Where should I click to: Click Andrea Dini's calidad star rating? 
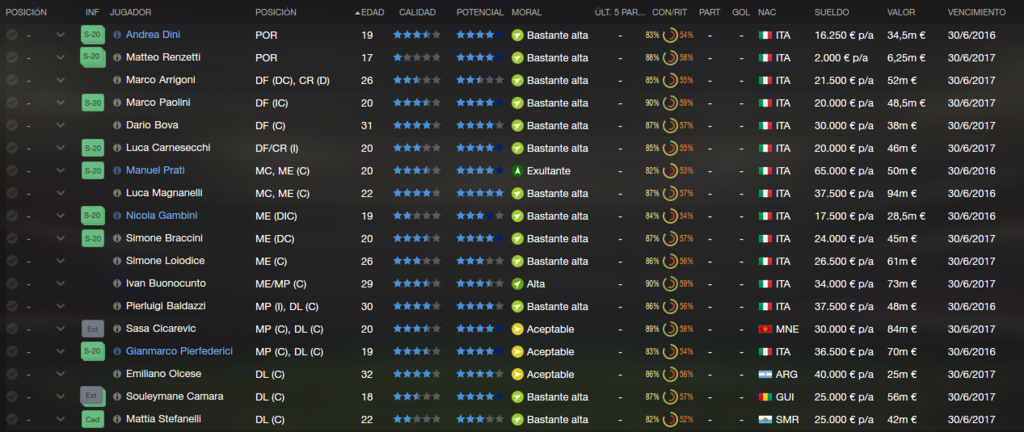click(417, 35)
